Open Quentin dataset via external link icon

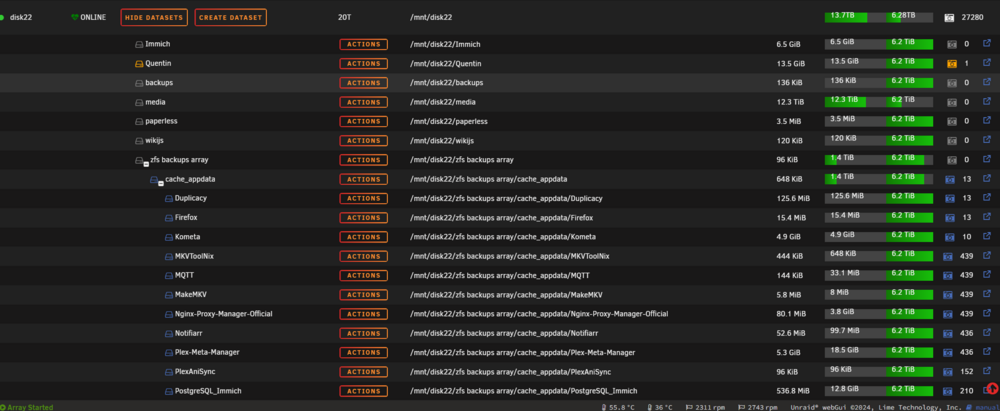987,63
